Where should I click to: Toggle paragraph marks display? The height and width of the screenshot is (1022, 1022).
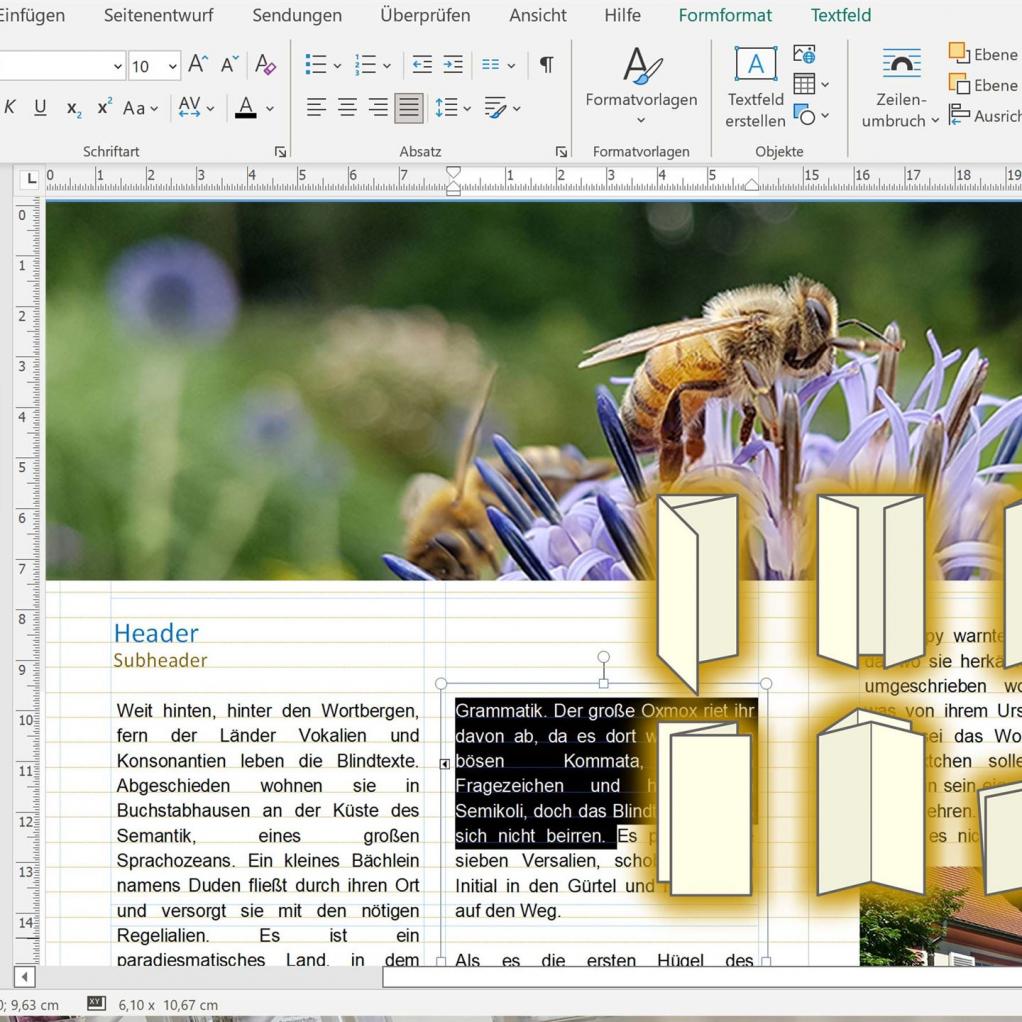point(546,65)
